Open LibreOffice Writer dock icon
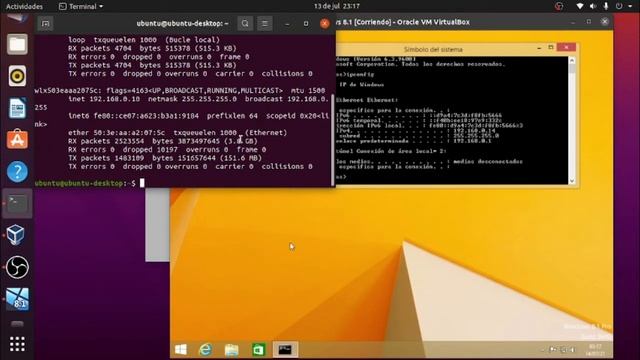 [17, 108]
